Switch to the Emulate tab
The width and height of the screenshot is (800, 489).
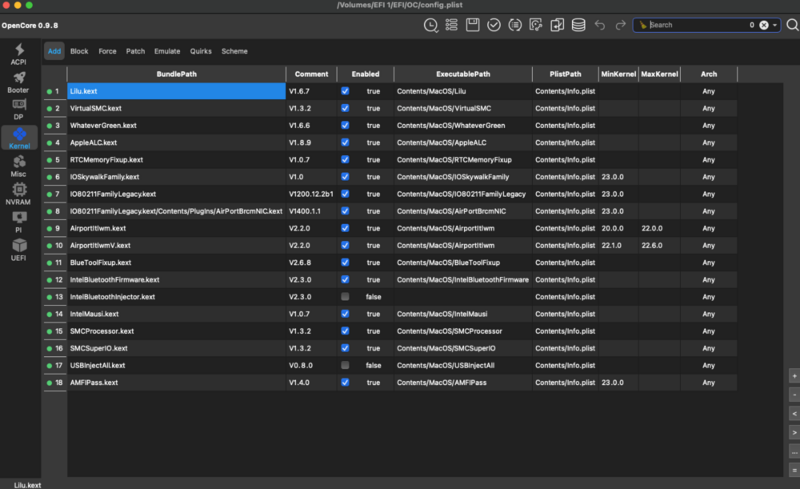point(167,51)
